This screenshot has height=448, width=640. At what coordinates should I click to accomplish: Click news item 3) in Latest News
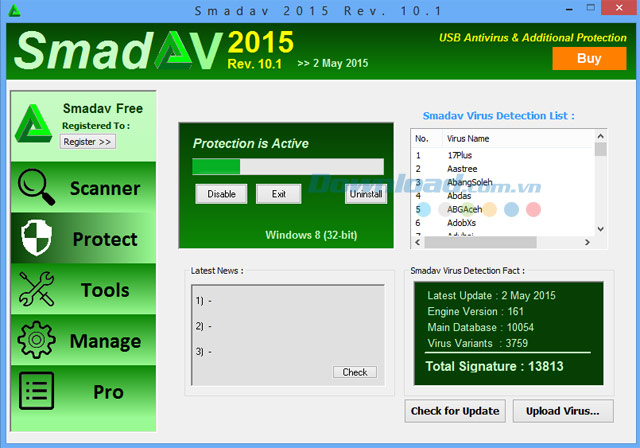[x=203, y=351]
